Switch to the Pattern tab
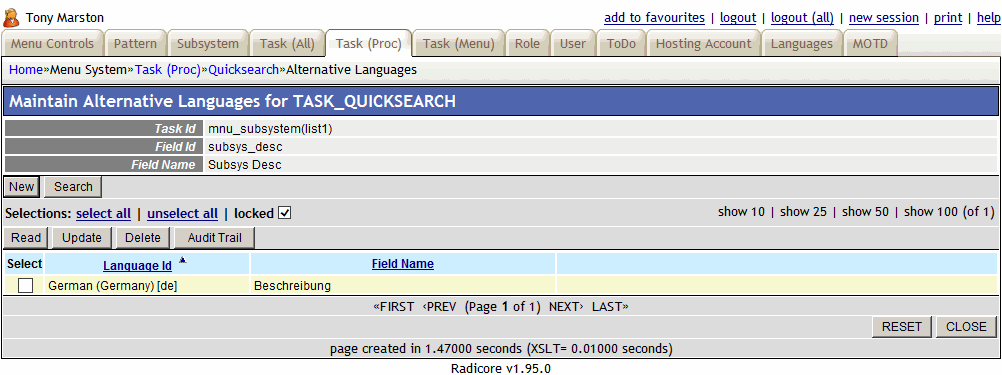 click(x=135, y=44)
